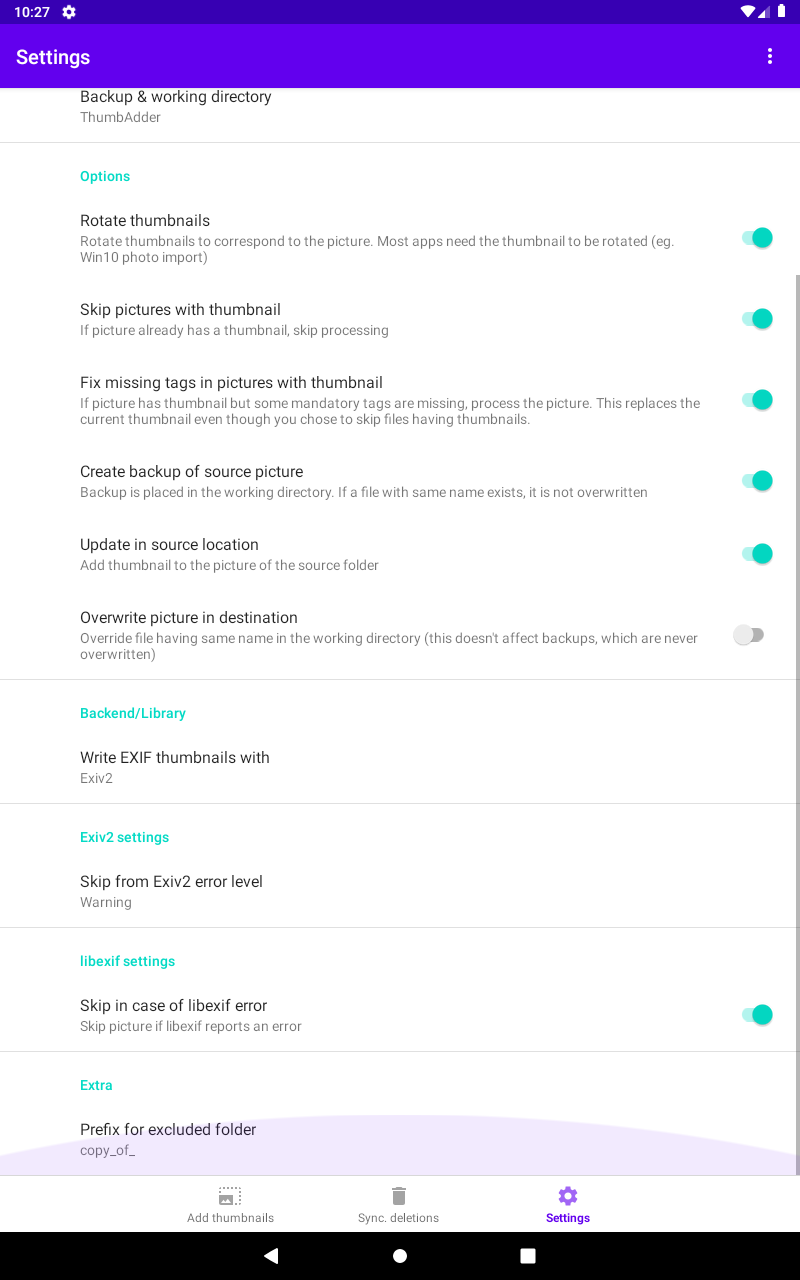This screenshot has height=1280, width=800.
Task: Enable Overwrite picture in destination switch
Action: pos(749,635)
